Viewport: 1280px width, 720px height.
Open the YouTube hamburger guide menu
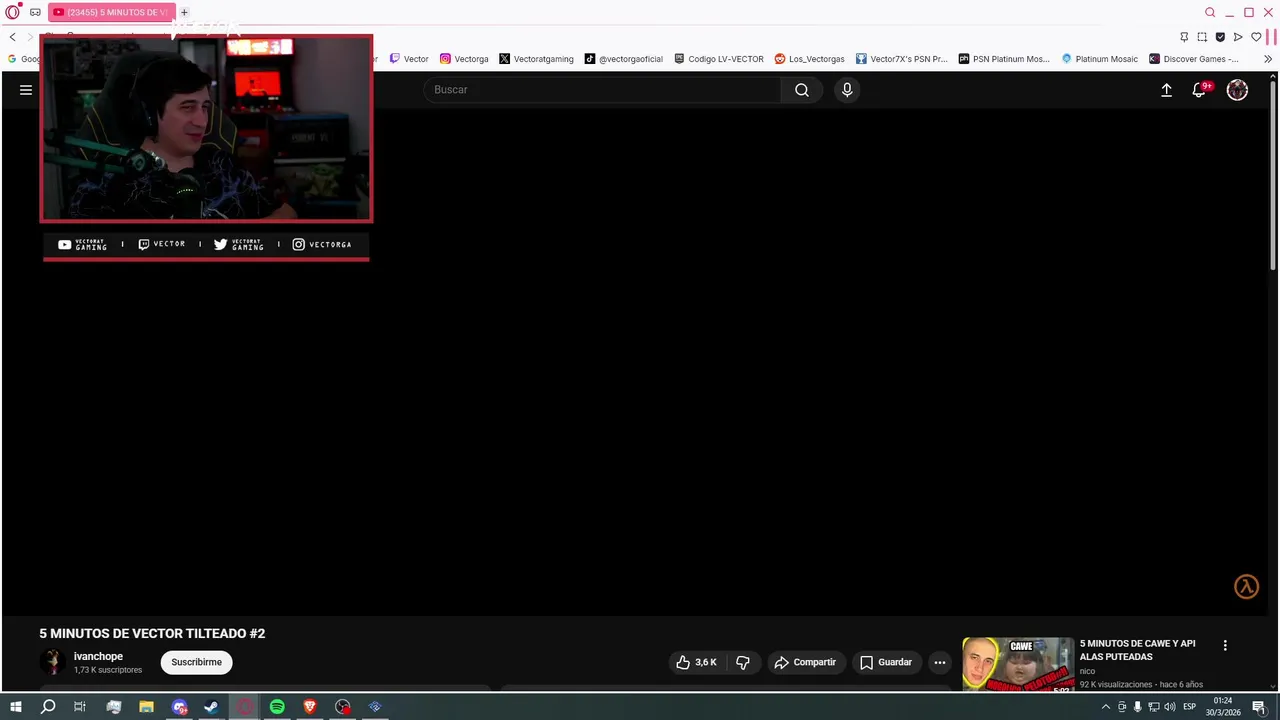click(x=26, y=90)
